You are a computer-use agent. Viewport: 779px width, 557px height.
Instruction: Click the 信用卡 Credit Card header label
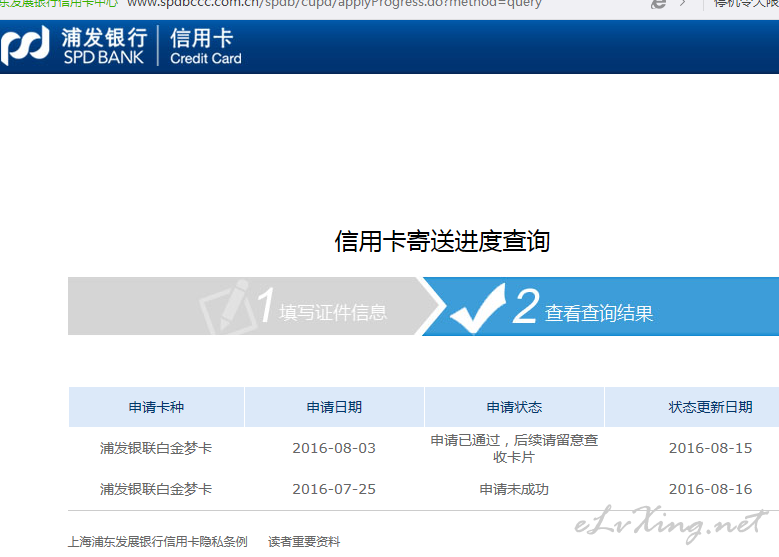[x=206, y=47]
